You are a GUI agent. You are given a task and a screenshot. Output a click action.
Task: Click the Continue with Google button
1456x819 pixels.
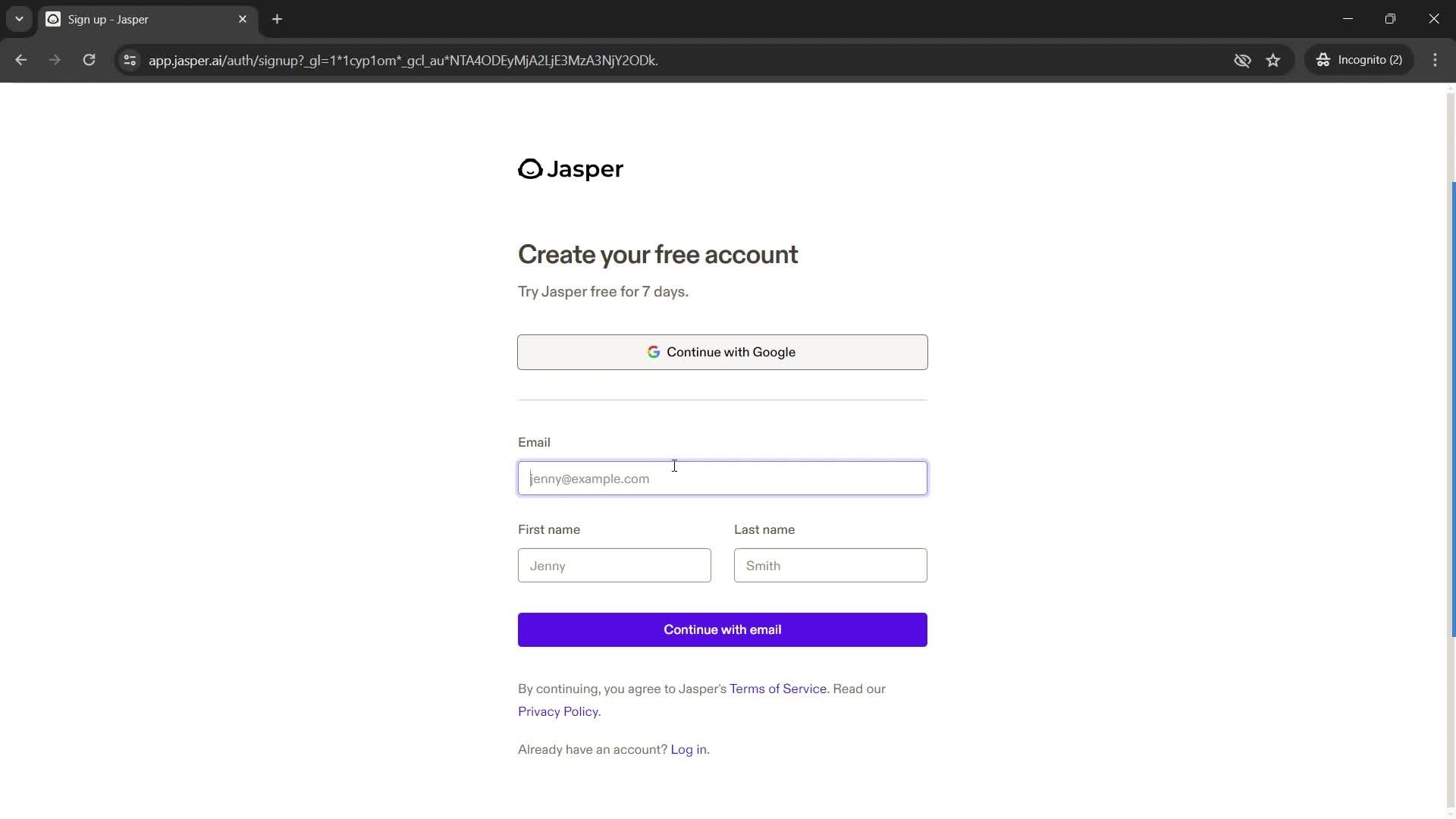(x=722, y=352)
